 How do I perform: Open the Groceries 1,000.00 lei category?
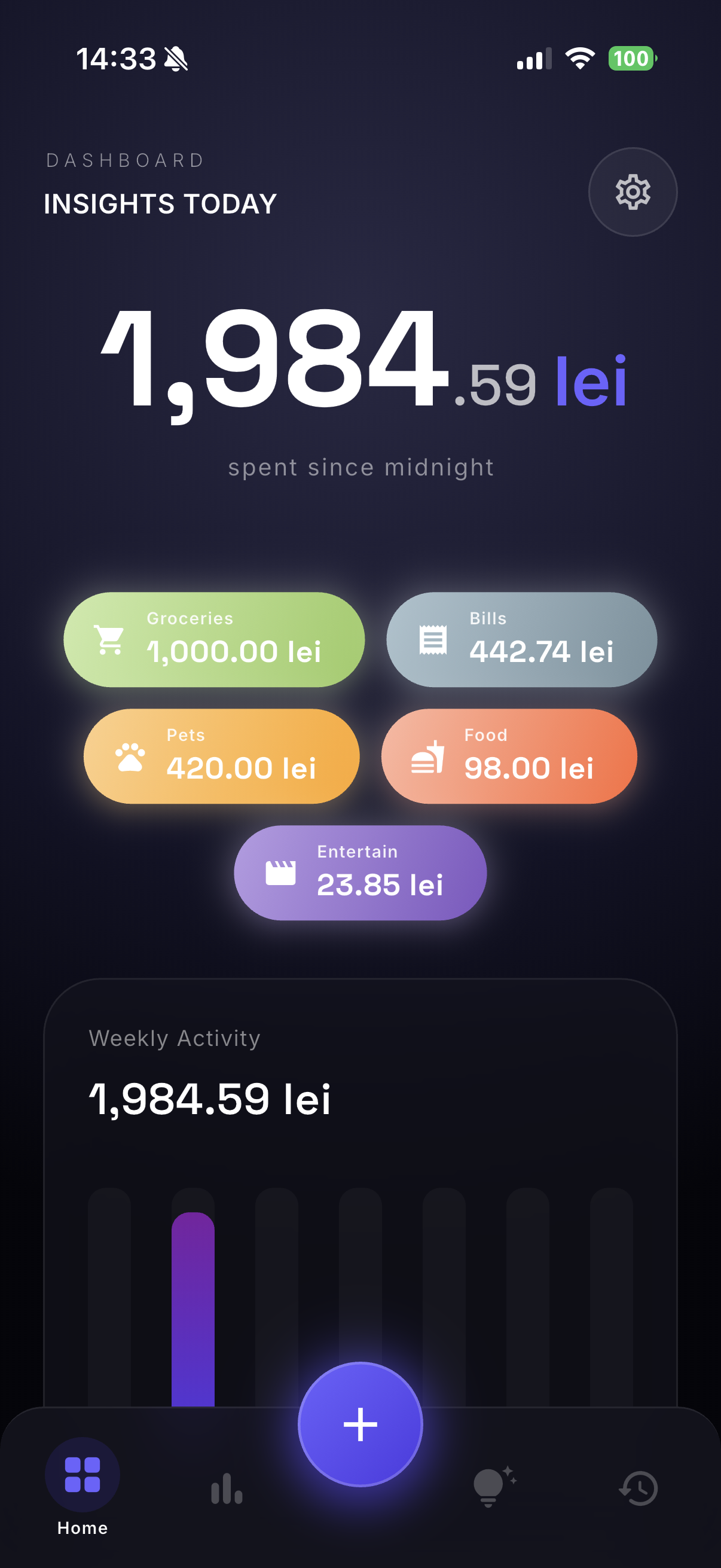[x=214, y=640]
